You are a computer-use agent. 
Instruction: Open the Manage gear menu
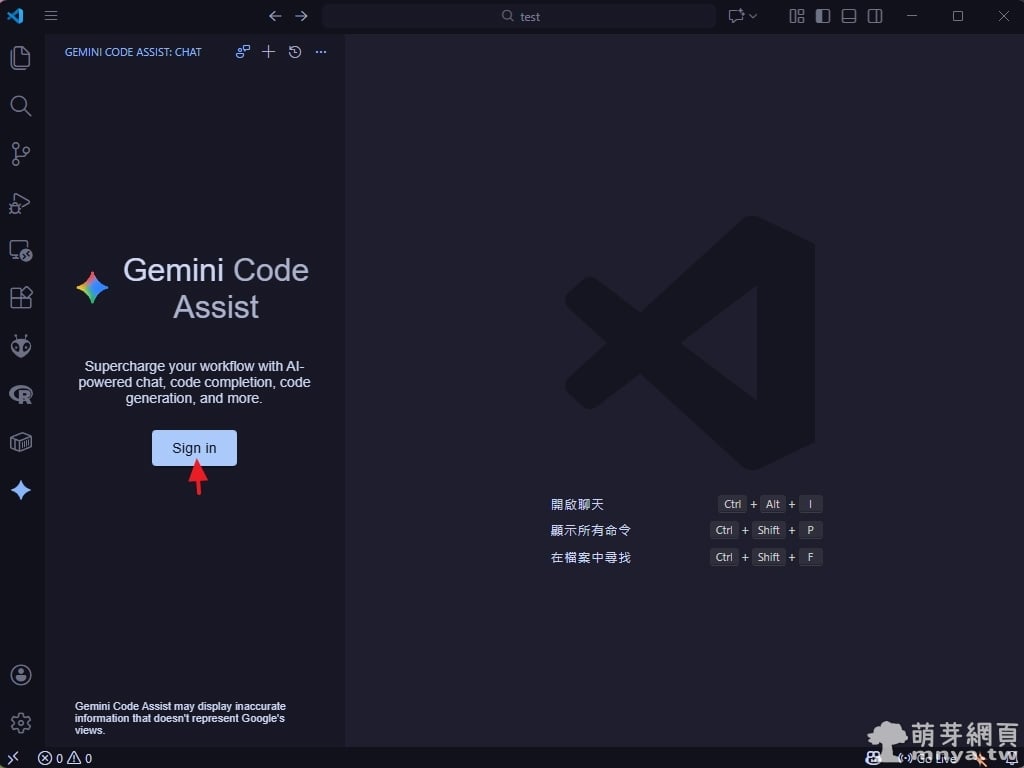click(x=20, y=722)
